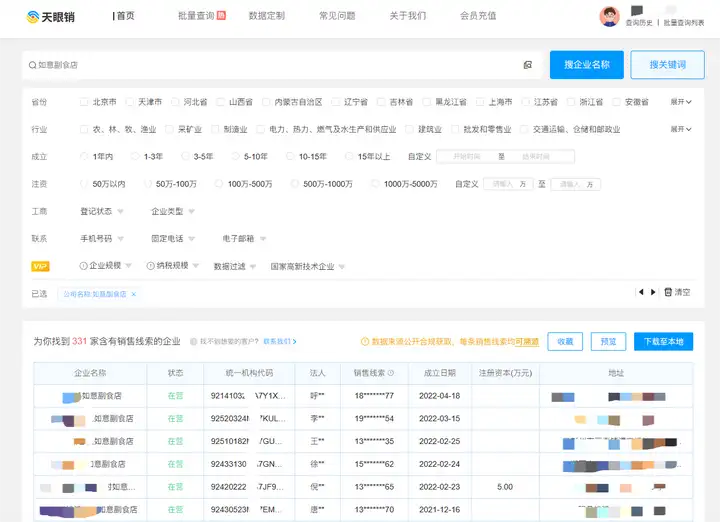Check the 批发和零售业 industry checkbox

click(455, 129)
